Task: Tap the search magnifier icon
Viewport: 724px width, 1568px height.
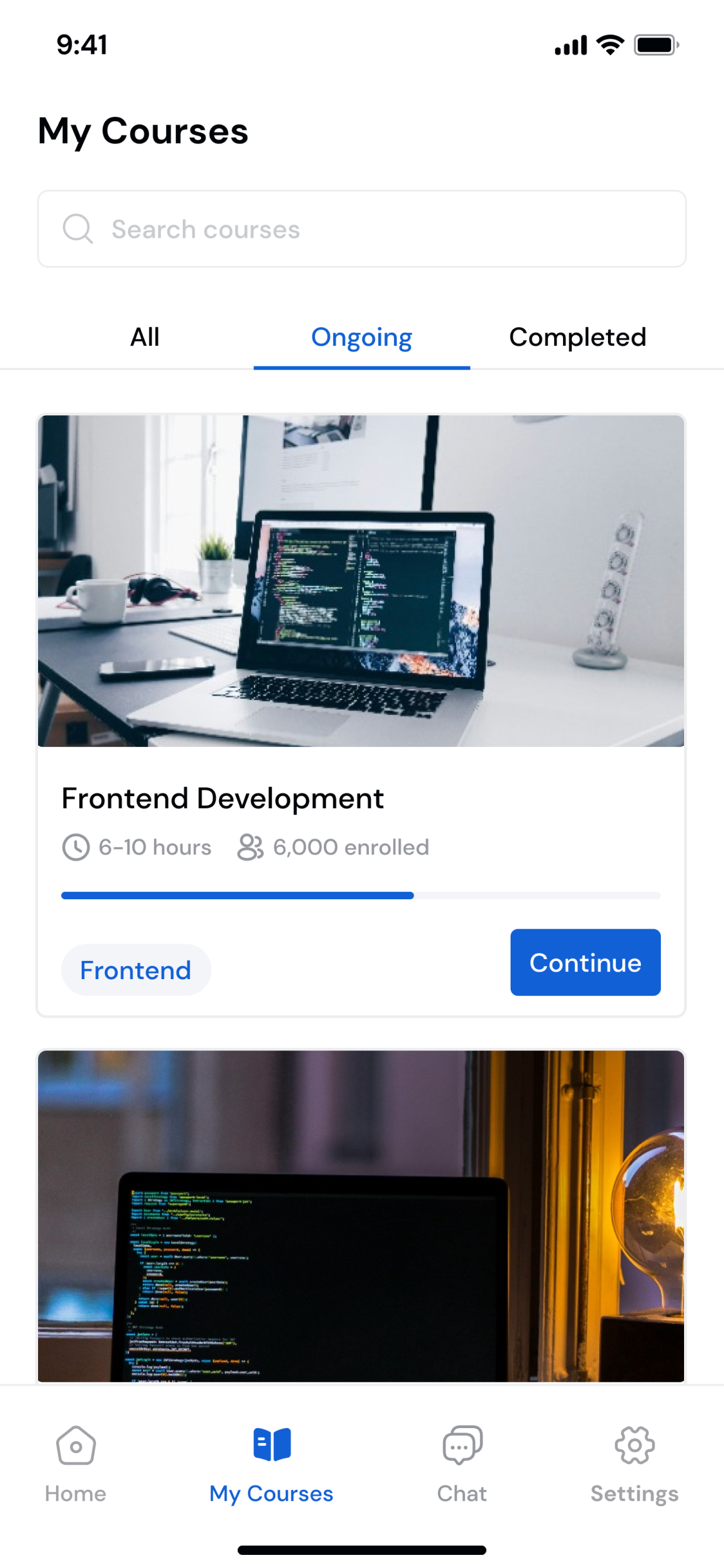Action: click(78, 229)
